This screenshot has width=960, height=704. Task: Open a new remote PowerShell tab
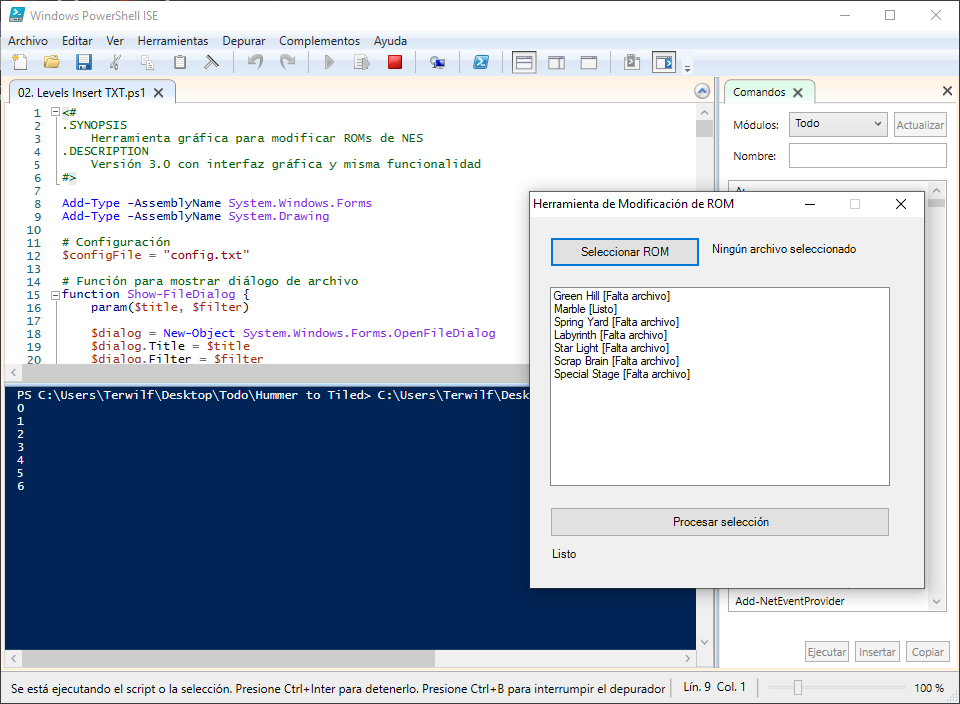437,62
